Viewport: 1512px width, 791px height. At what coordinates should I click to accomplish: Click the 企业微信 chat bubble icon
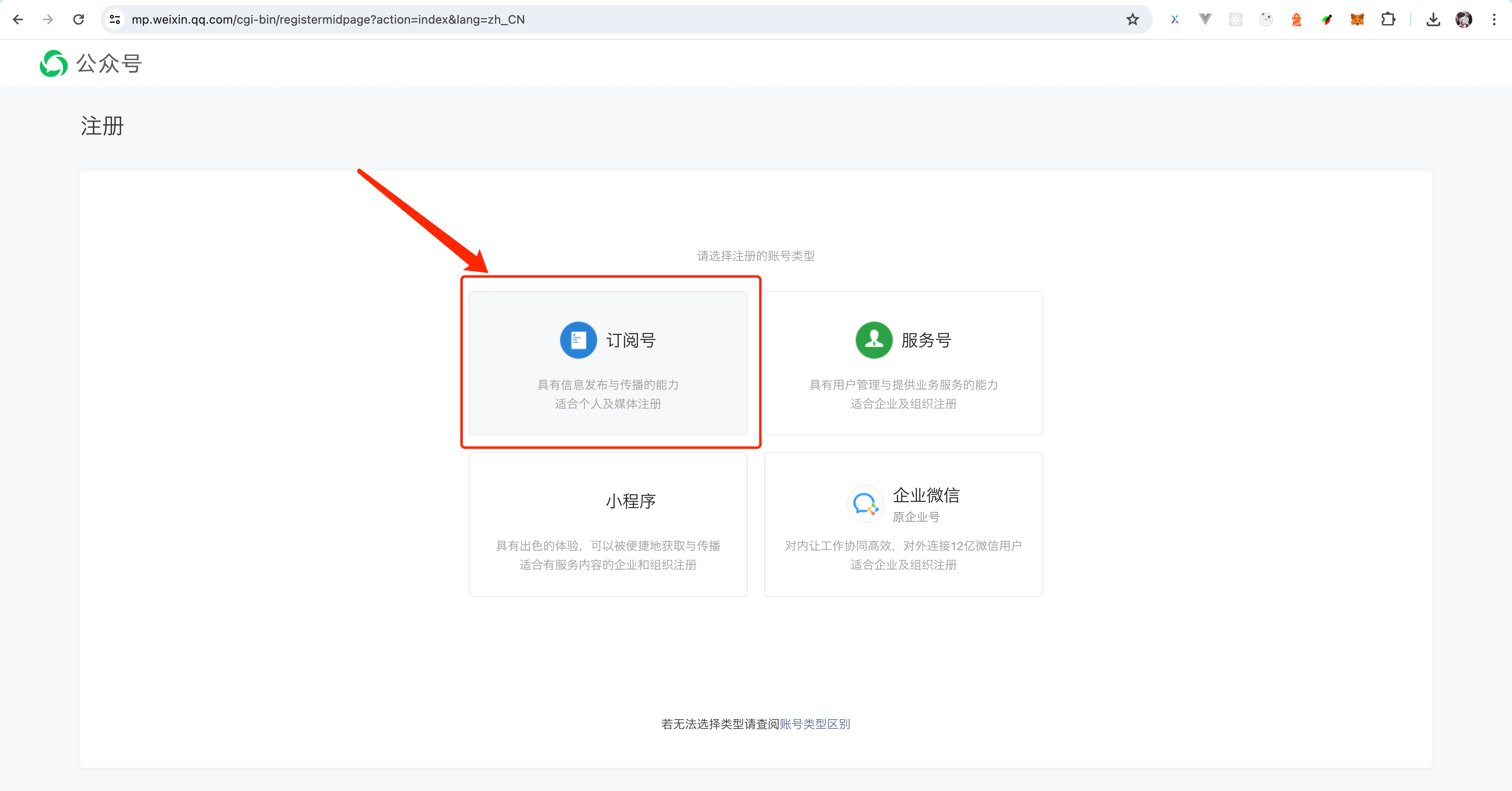[865, 503]
